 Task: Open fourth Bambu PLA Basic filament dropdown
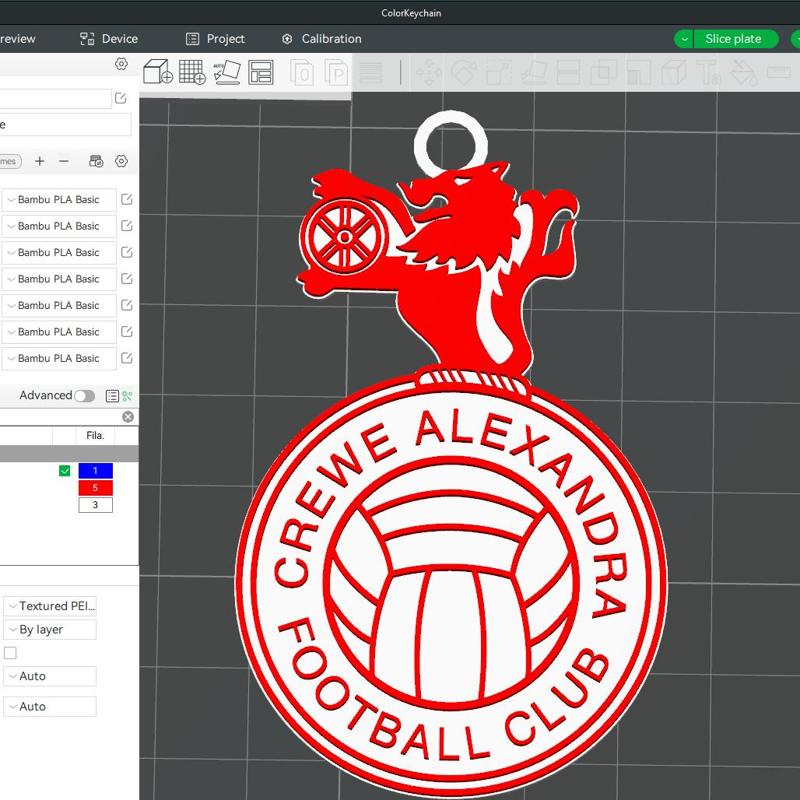[x=59, y=279]
